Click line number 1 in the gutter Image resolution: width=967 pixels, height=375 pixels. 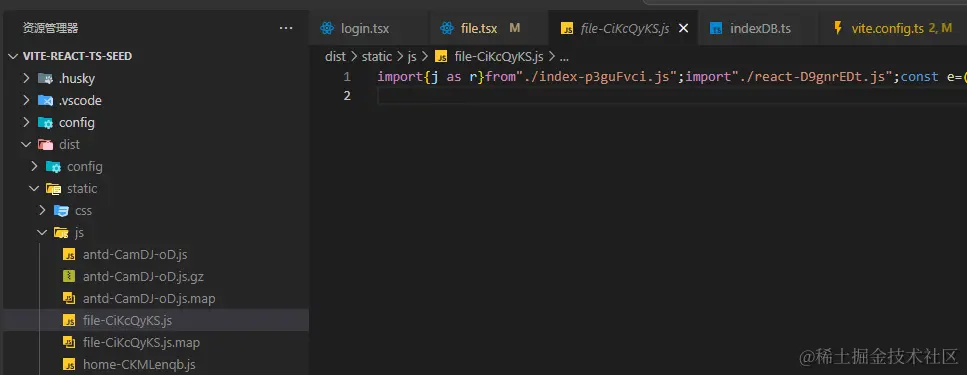347,77
